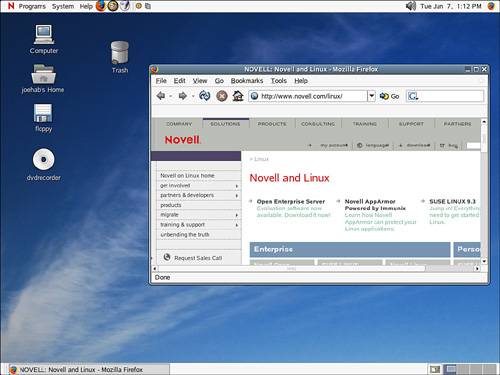The width and height of the screenshot is (500, 375).
Task: Open the Bookmarks menu
Action: [x=247, y=81]
